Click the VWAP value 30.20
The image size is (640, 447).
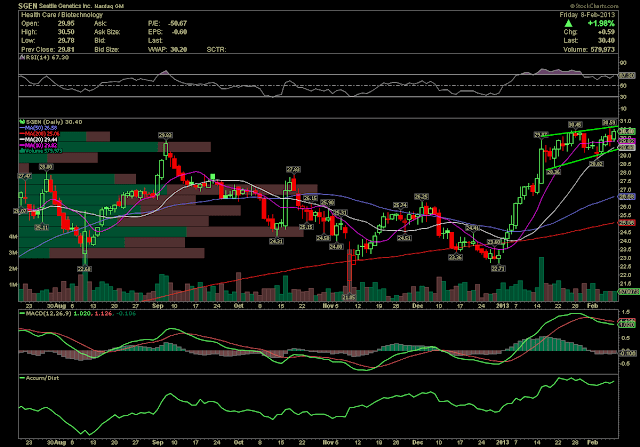pos(179,49)
